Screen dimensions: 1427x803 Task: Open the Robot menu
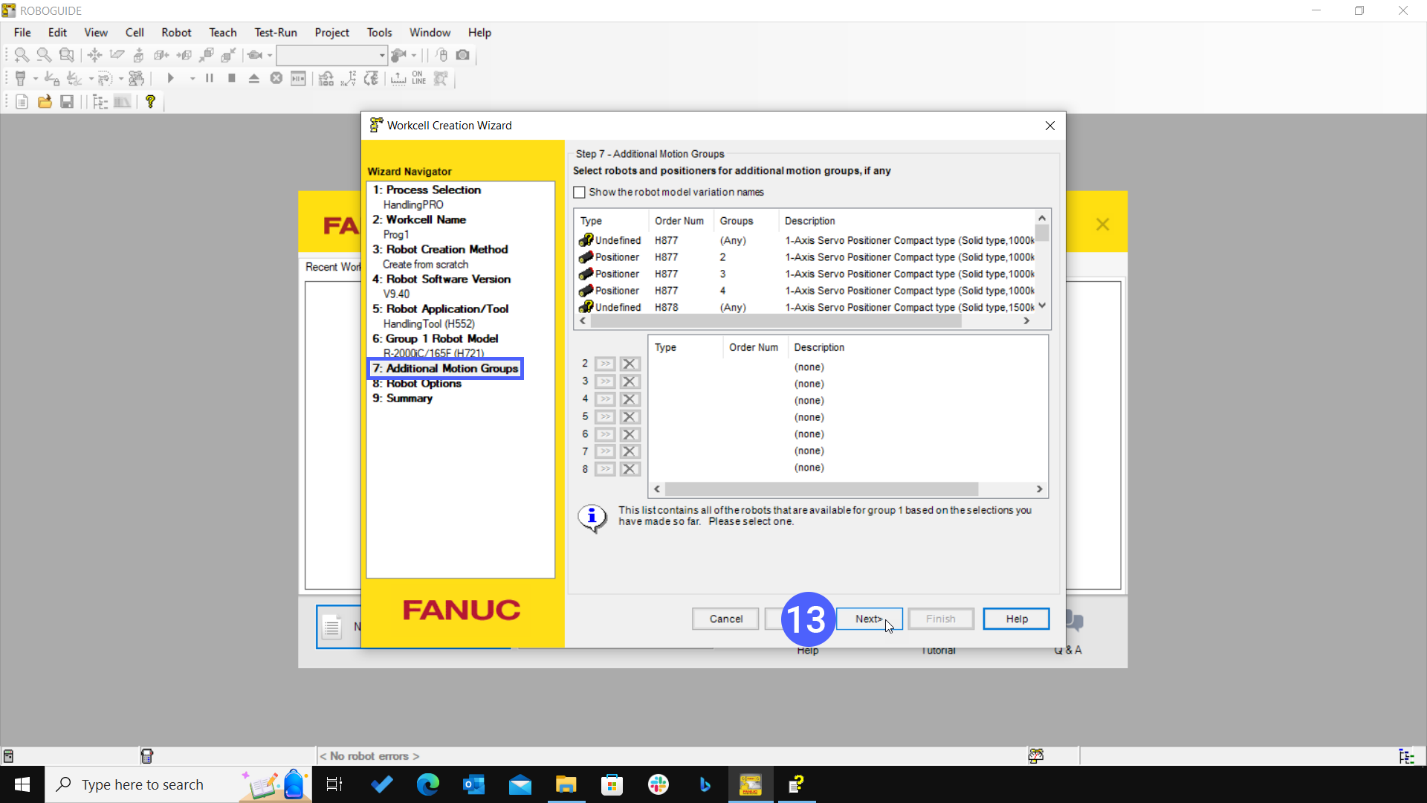176,32
